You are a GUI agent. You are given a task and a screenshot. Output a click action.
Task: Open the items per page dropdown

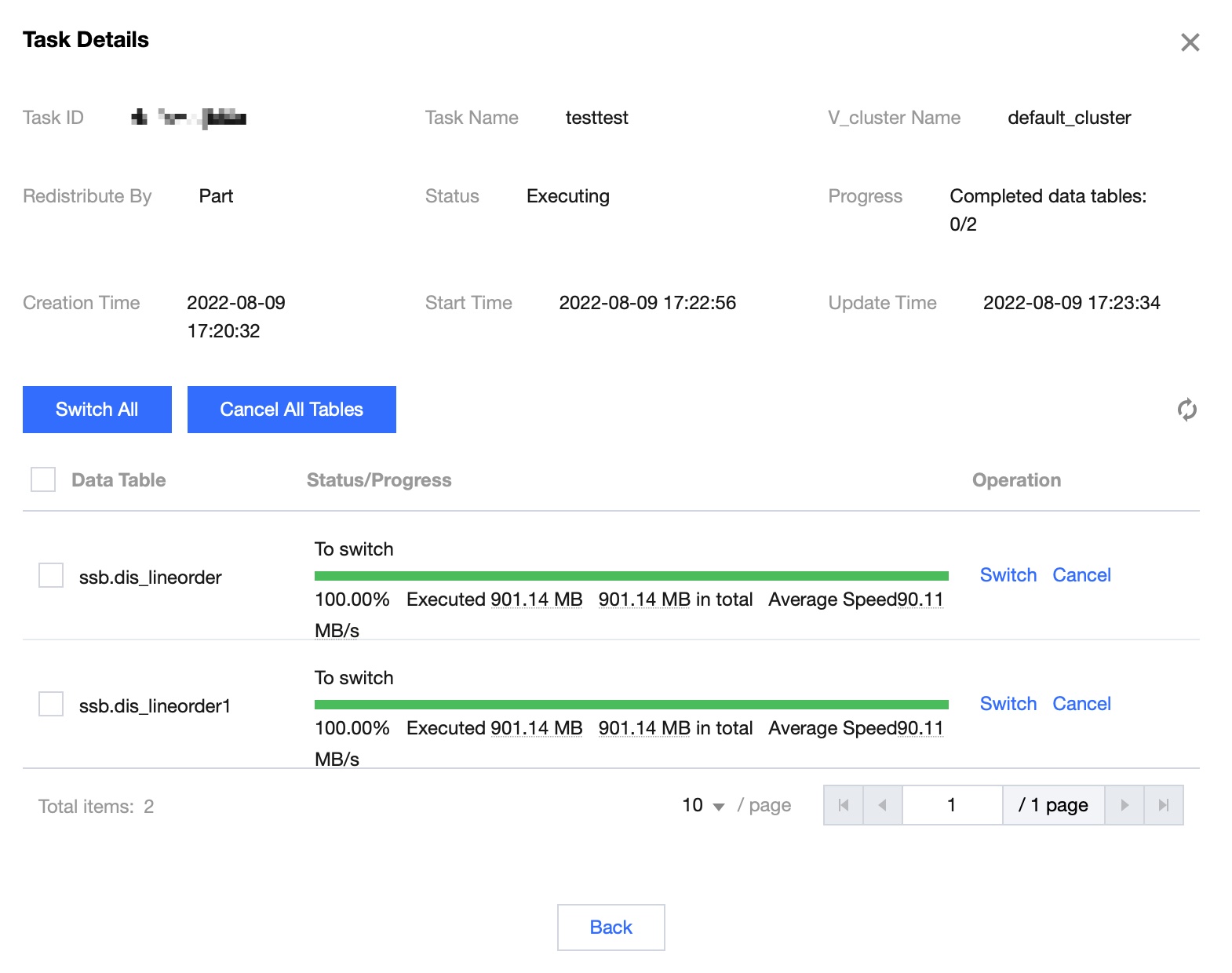point(703,806)
